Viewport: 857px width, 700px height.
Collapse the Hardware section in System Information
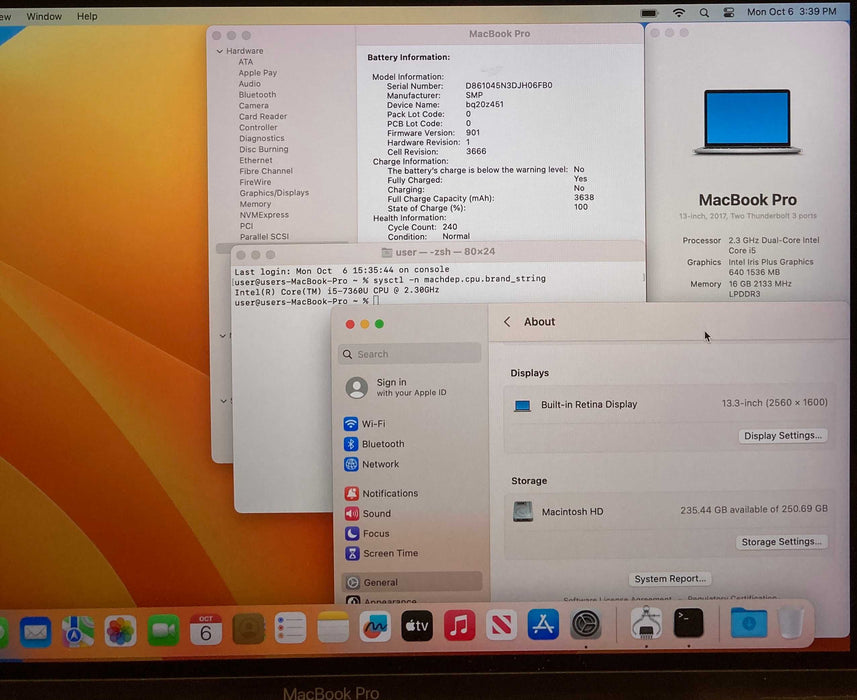pyautogui.click(x=220, y=51)
